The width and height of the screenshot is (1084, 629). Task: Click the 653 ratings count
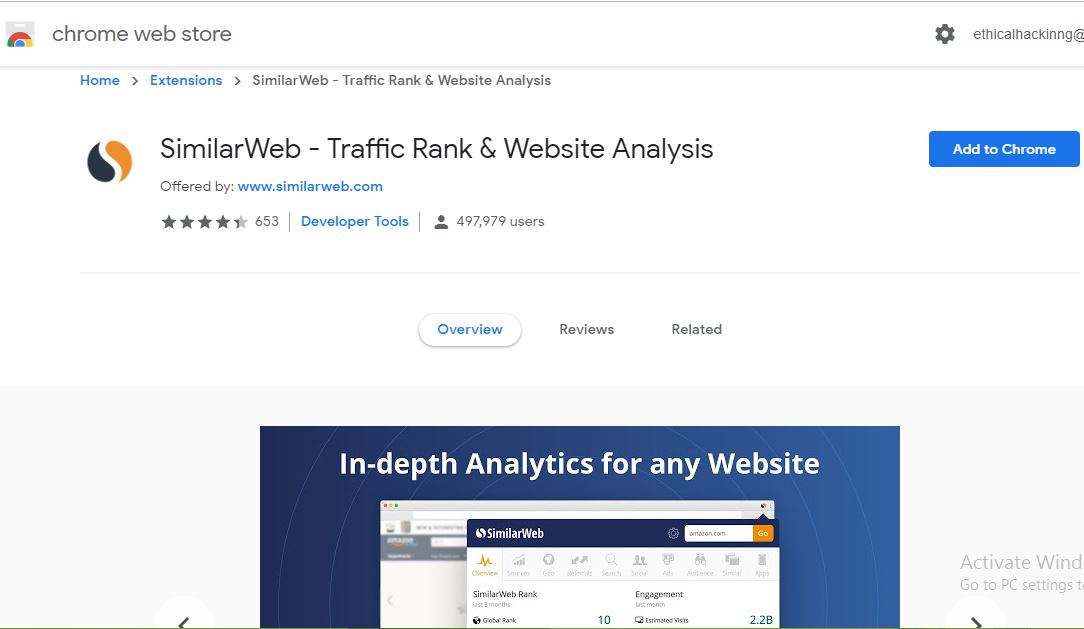[x=267, y=221]
